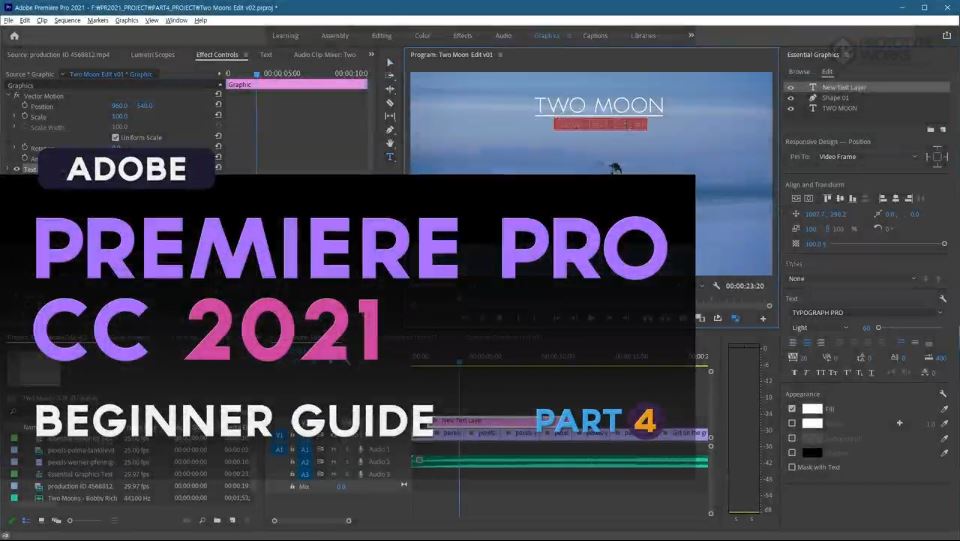Click the font size slider handle

[879, 327]
